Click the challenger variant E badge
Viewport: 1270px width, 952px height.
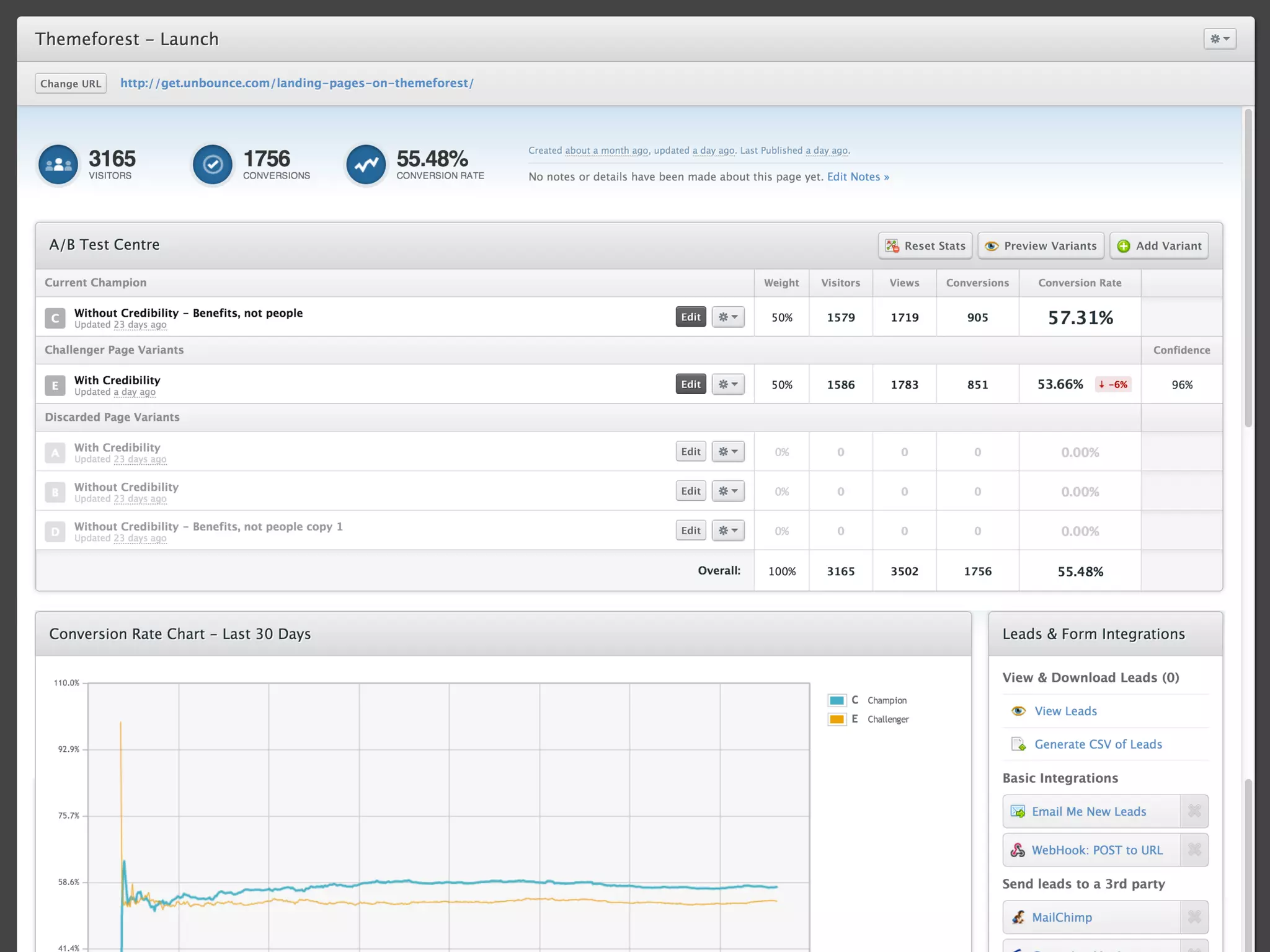point(55,385)
